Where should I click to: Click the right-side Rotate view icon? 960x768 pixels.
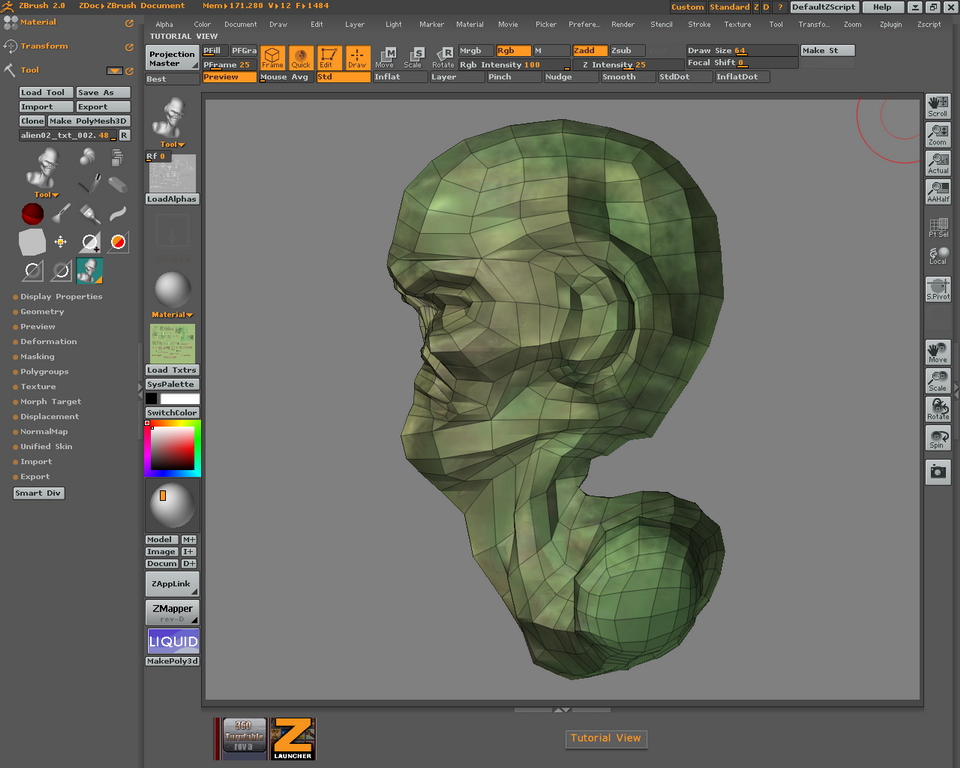938,410
